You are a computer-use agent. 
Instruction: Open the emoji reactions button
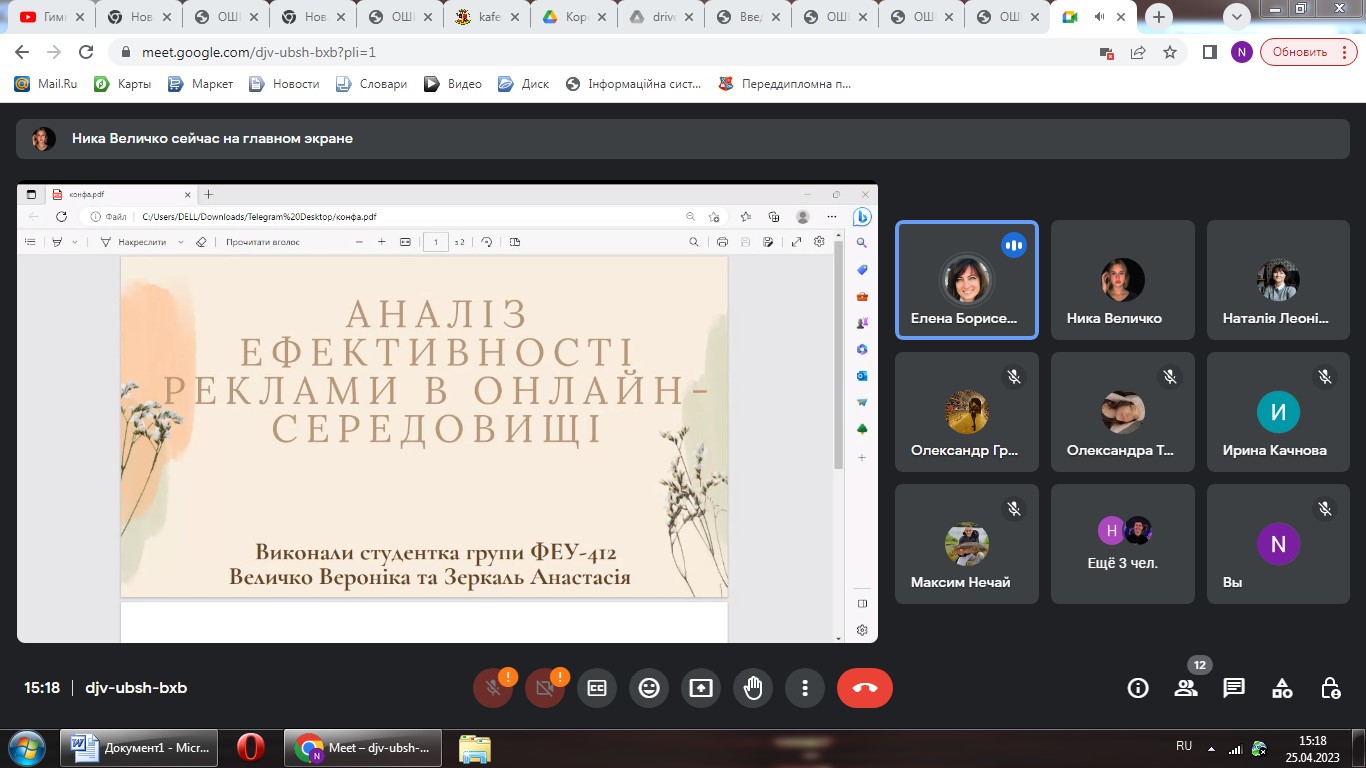pos(649,688)
